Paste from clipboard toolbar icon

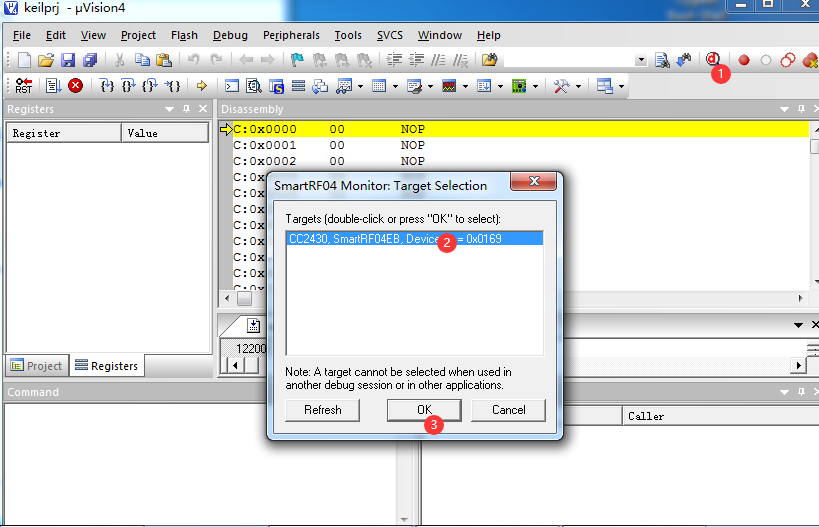[x=164, y=60]
